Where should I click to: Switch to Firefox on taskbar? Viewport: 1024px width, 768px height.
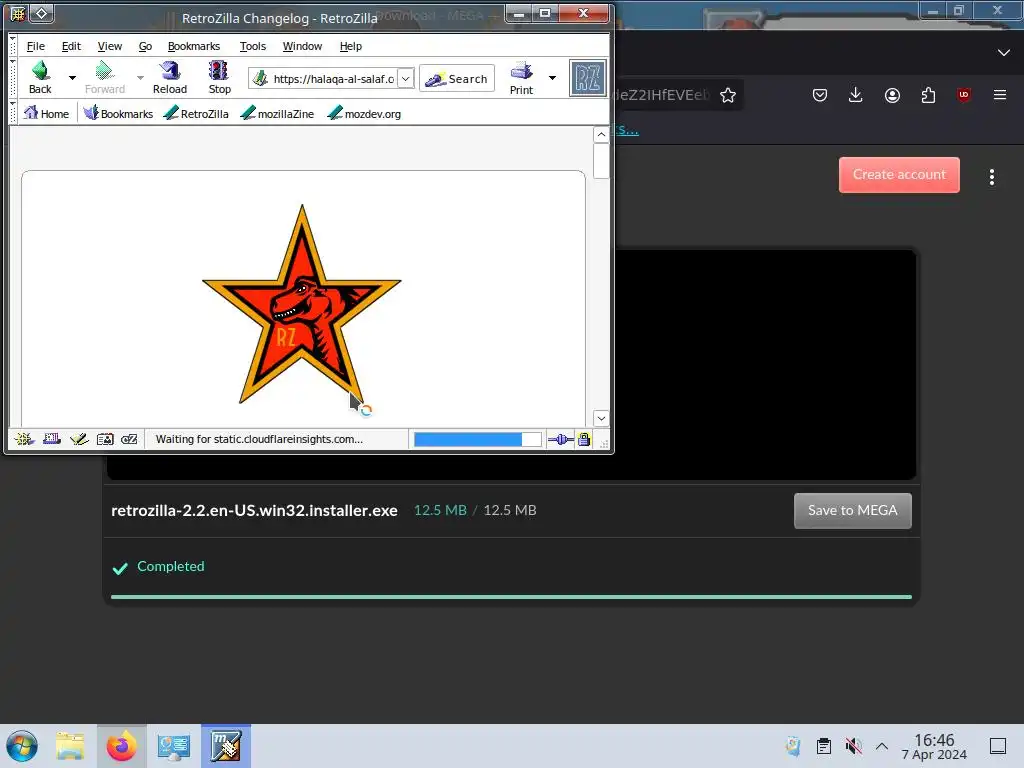[x=121, y=746]
